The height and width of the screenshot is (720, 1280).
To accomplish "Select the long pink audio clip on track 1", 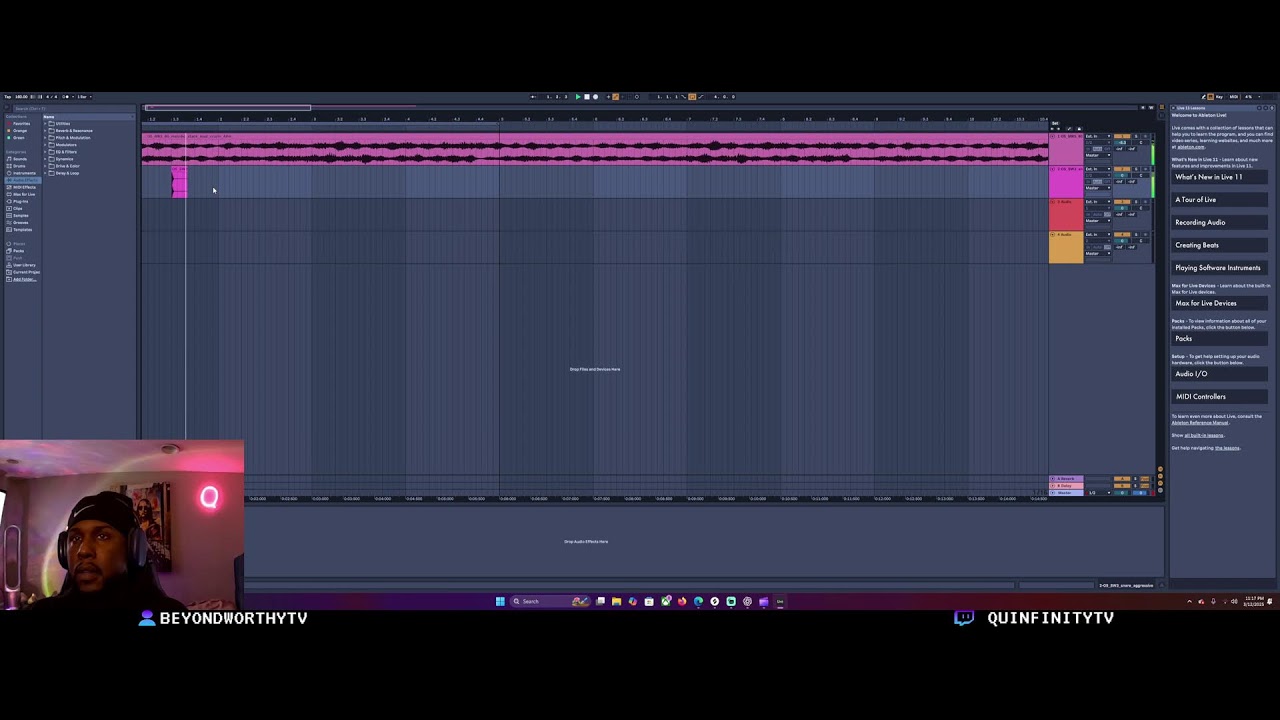I will pos(595,149).
